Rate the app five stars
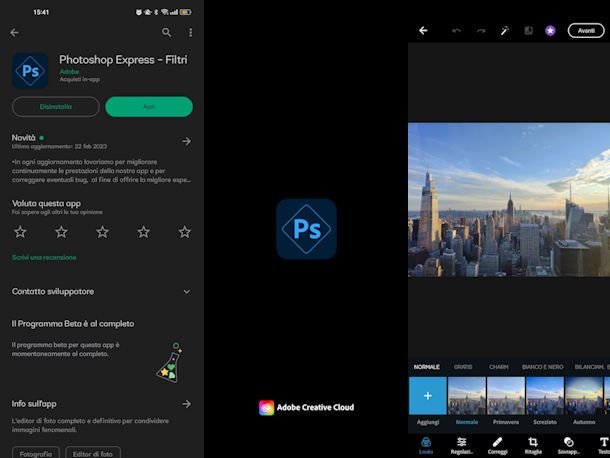 coord(184,232)
